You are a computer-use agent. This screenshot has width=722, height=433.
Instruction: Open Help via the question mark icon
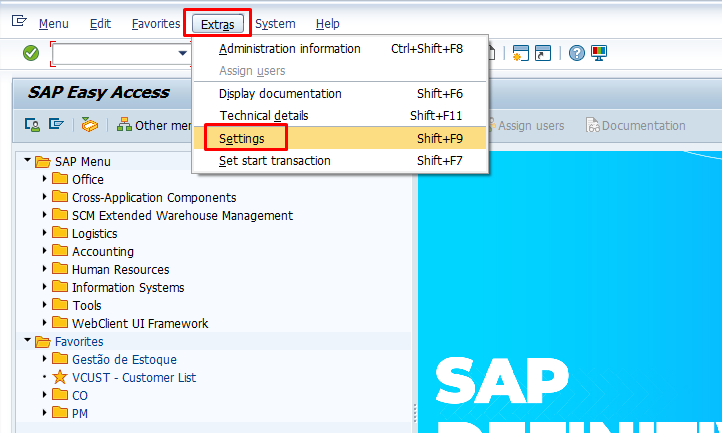(x=577, y=53)
